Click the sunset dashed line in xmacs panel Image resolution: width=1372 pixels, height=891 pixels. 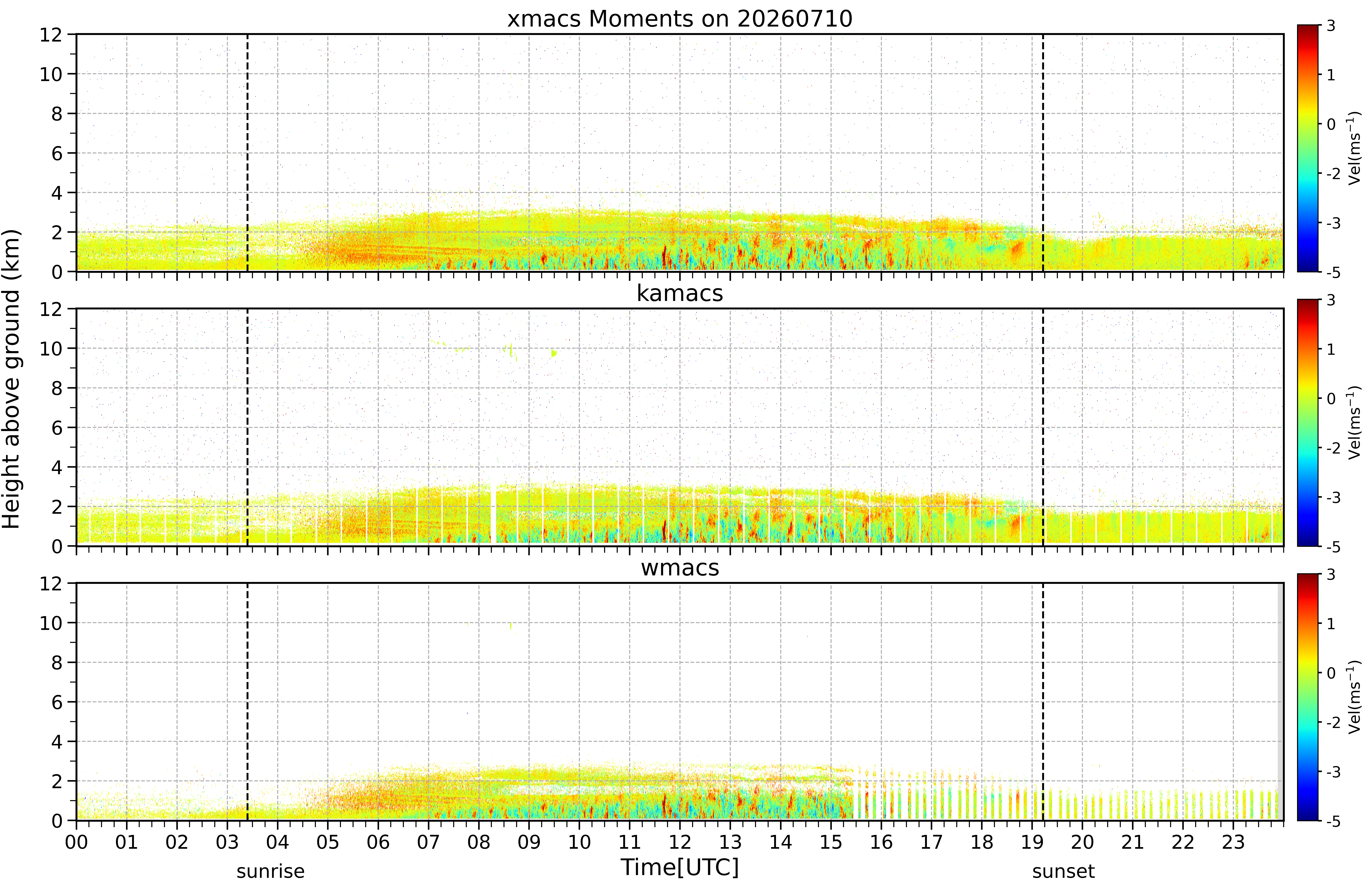(x=1043, y=153)
